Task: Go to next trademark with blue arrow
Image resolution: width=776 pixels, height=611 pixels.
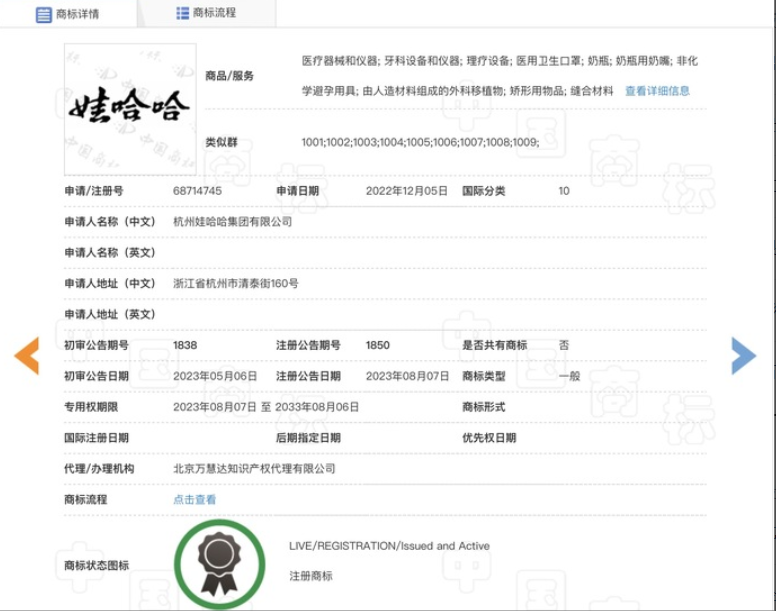Action: (x=743, y=356)
